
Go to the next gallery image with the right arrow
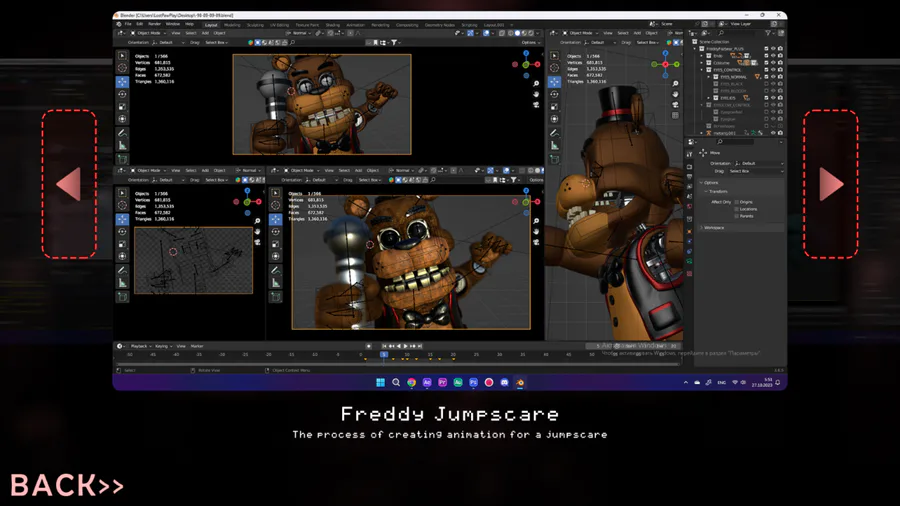pyautogui.click(x=831, y=184)
